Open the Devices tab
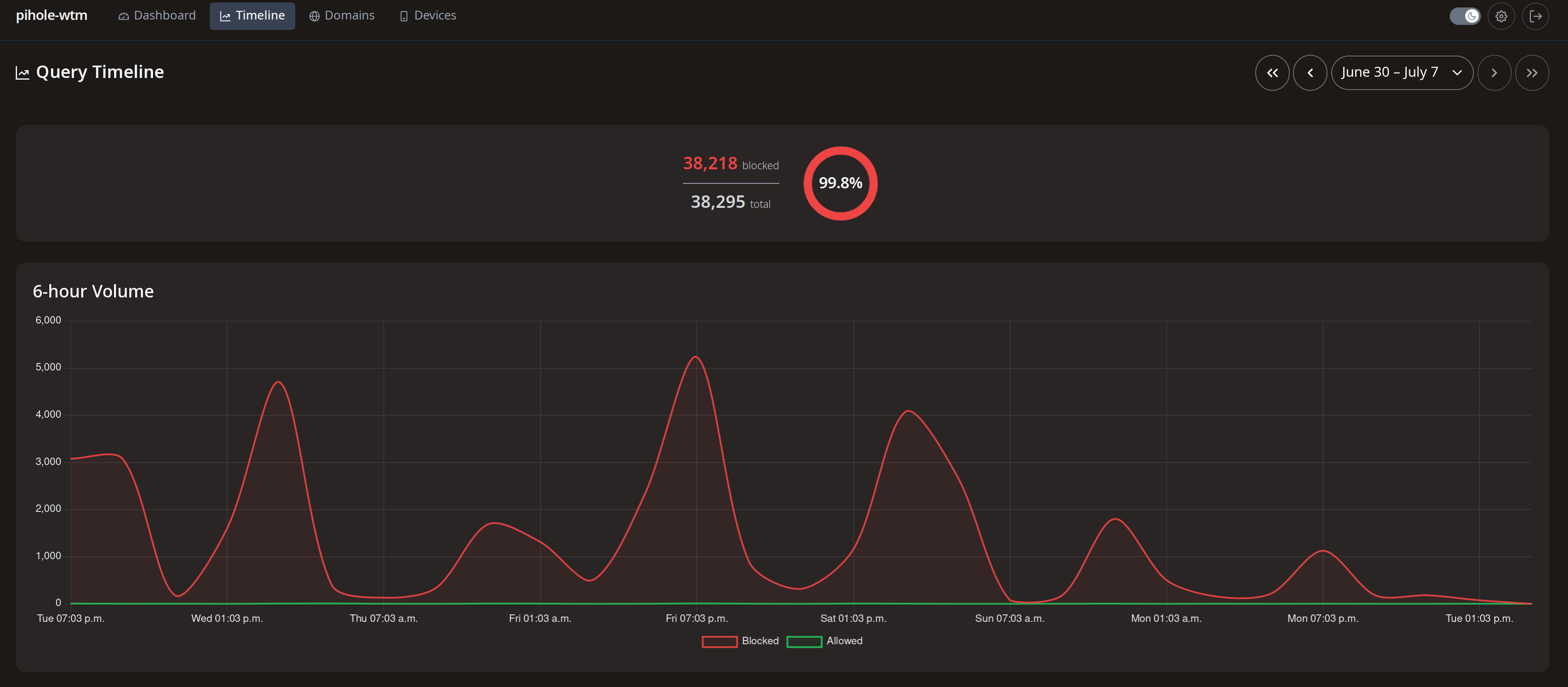1568x687 pixels. [x=428, y=16]
